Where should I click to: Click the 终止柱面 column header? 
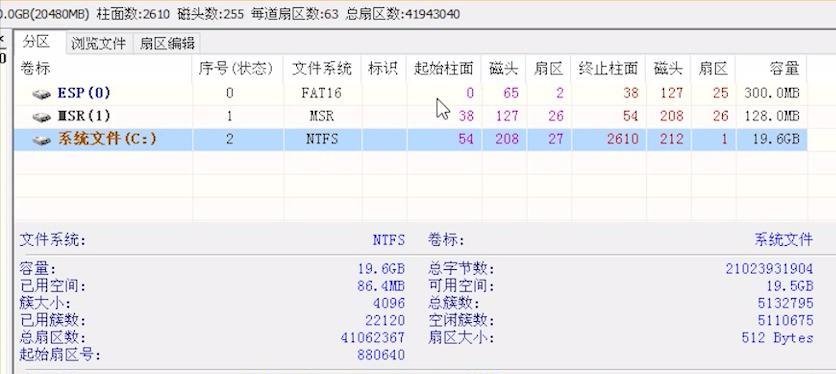[x=608, y=68]
